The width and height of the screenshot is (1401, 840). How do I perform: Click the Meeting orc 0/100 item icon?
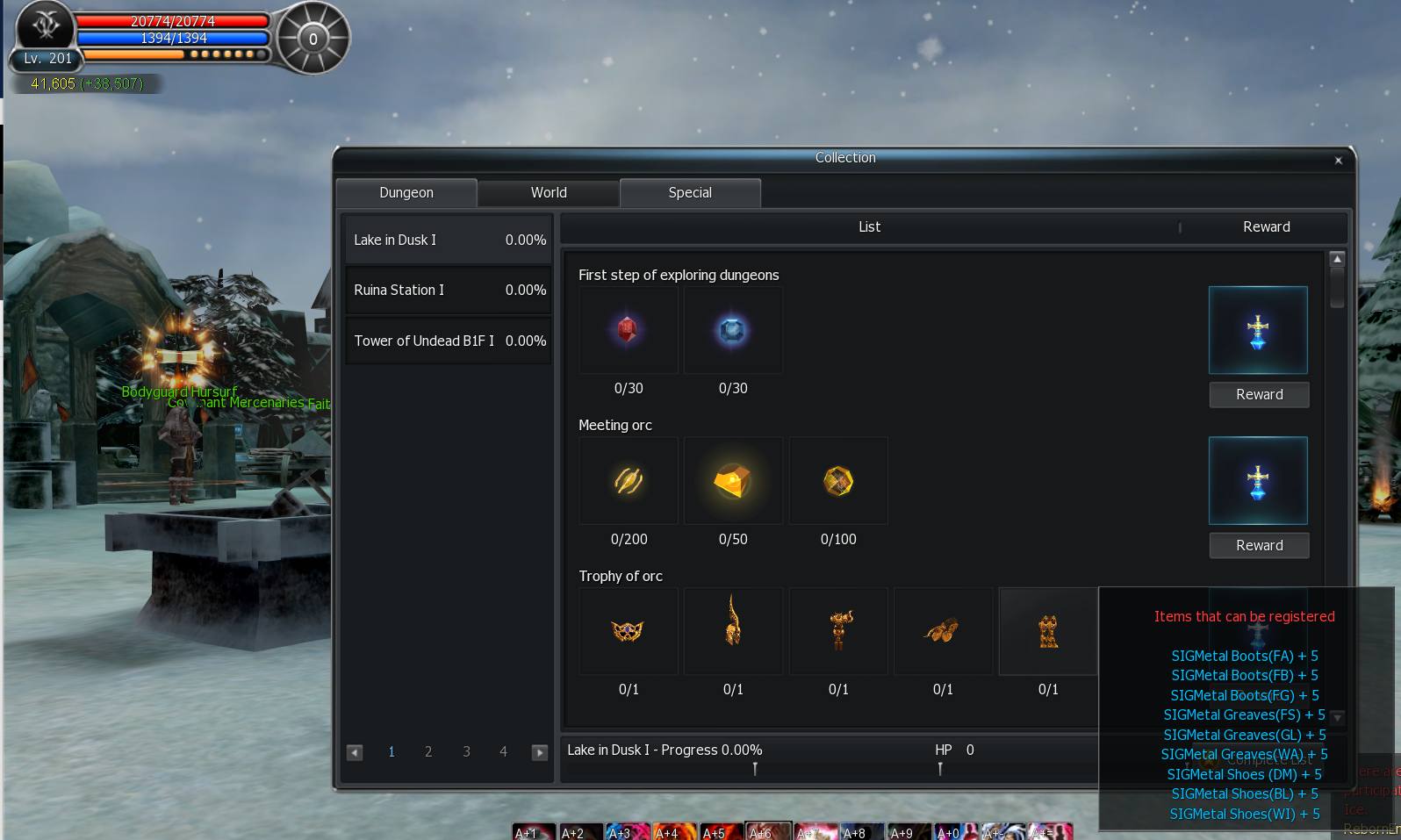tap(838, 481)
